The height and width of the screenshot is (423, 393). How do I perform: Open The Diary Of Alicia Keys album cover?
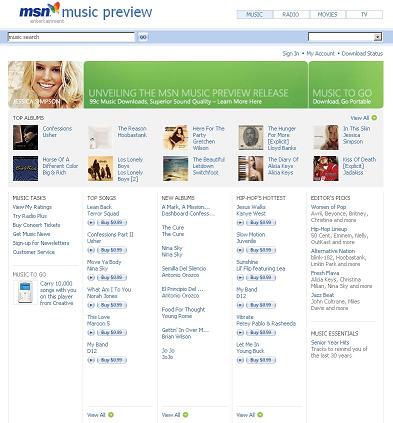251,168
